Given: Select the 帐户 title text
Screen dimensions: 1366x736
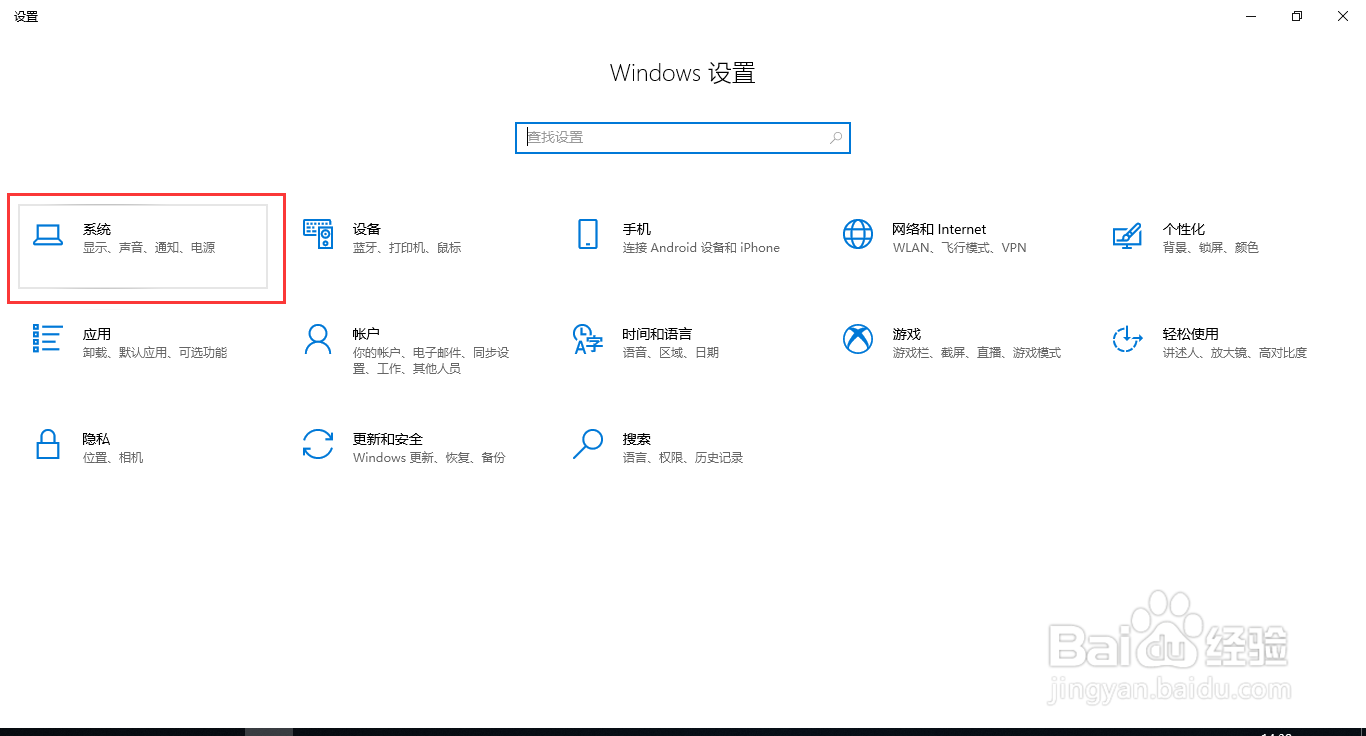Looking at the screenshot, I should (x=367, y=334).
